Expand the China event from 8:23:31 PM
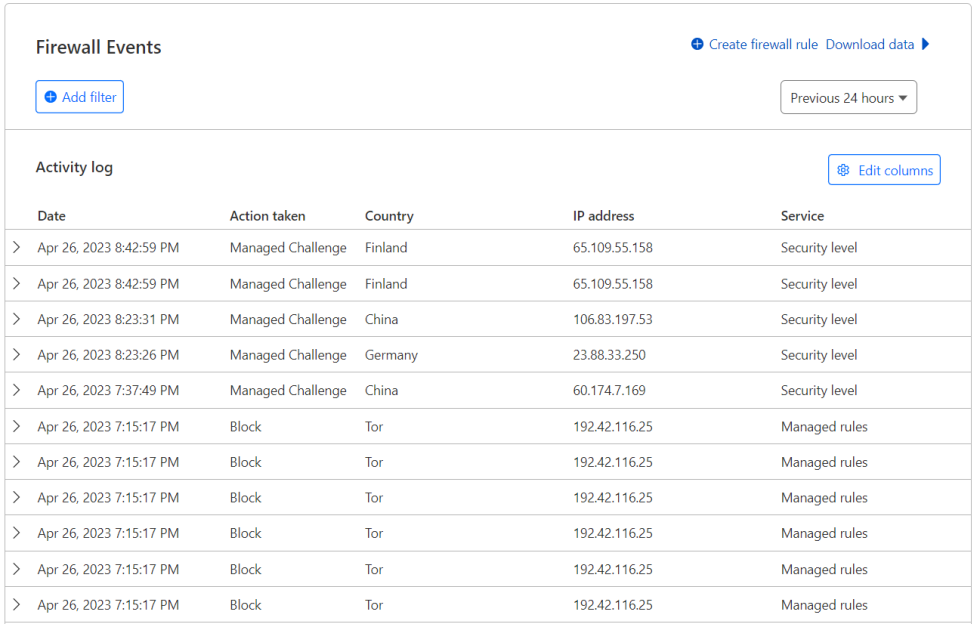Image resolution: width=980 pixels, height=624 pixels. [17, 319]
